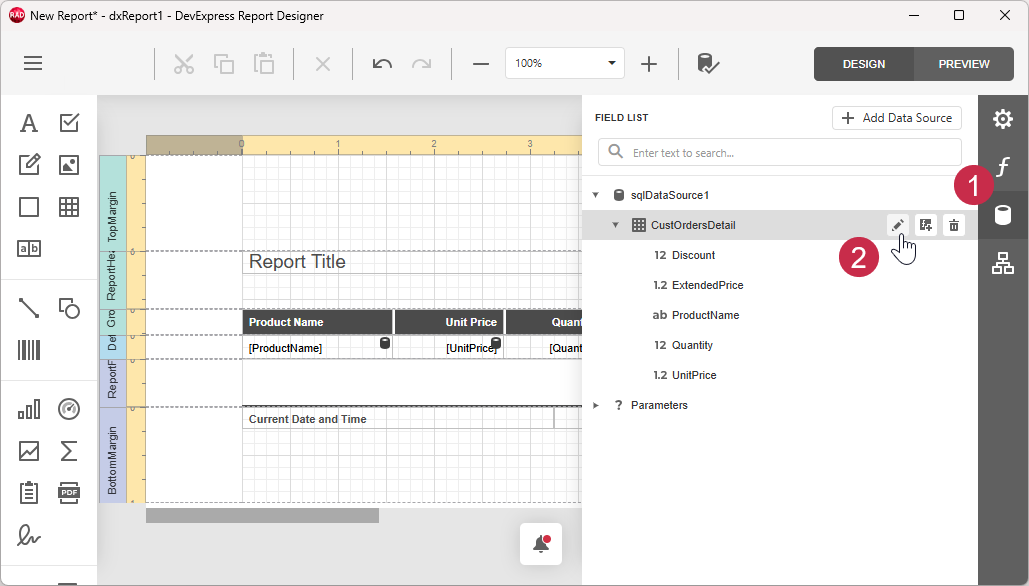Collapse the CustOrdersDetail field list
This screenshot has width=1029, height=586.
[616, 225]
